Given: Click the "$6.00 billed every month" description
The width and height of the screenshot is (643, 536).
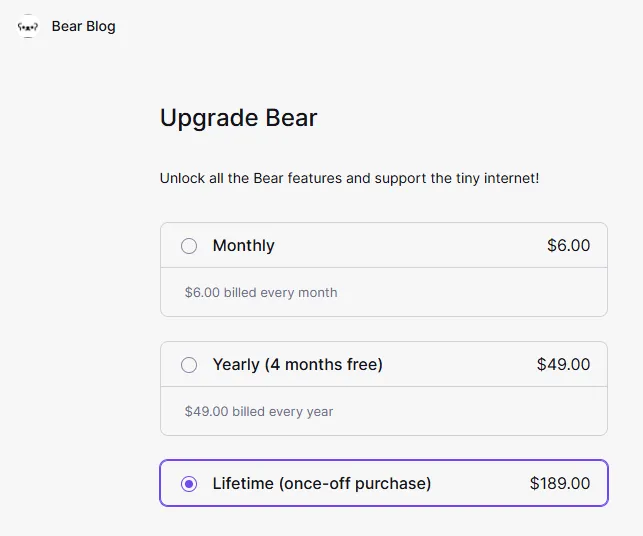Looking at the screenshot, I should (261, 293).
